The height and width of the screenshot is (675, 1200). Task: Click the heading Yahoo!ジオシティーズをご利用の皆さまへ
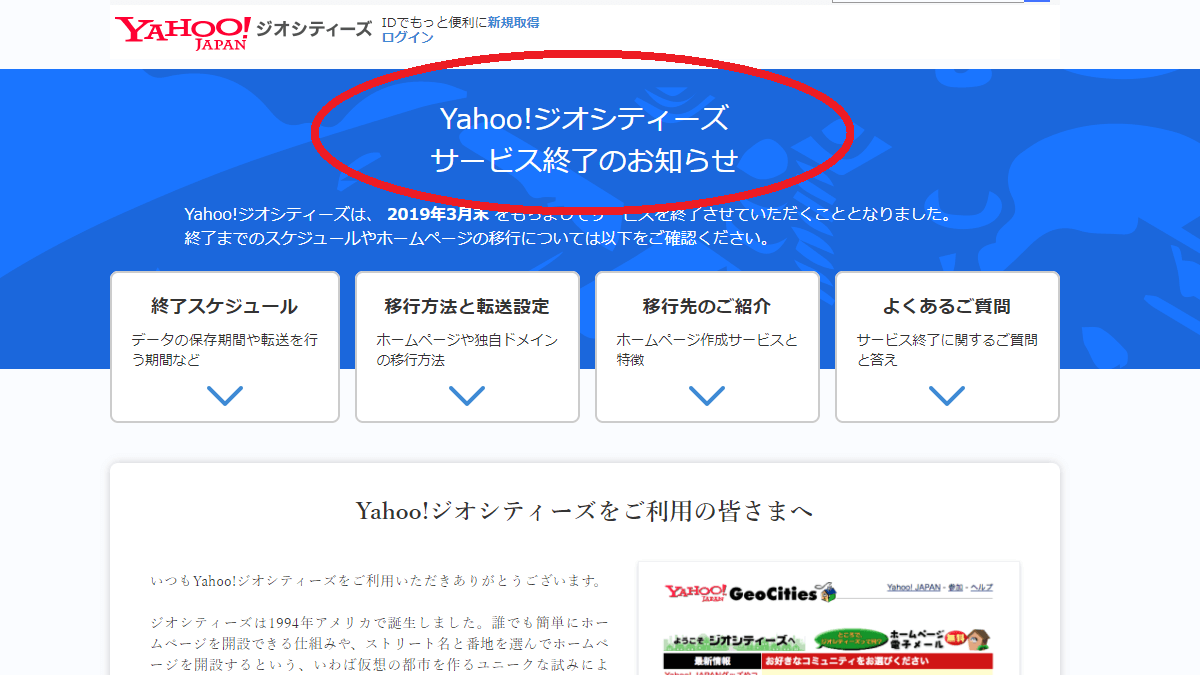[x=585, y=511]
